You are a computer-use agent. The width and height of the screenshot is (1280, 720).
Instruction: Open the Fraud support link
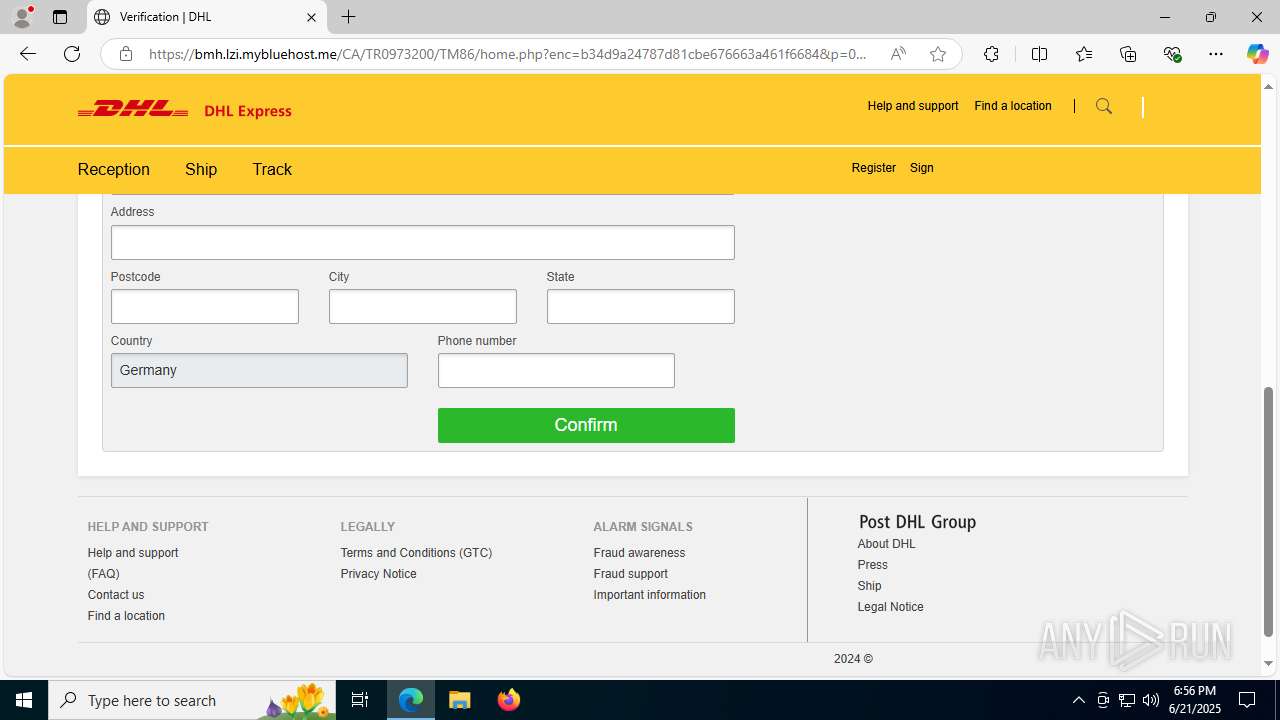(x=630, y=574)
